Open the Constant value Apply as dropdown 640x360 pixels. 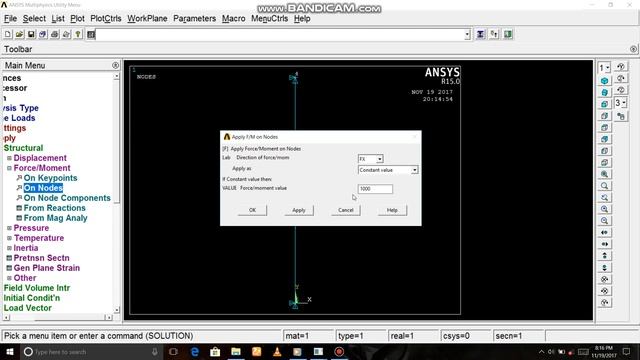pyautogui.click(x=414, y=170)
